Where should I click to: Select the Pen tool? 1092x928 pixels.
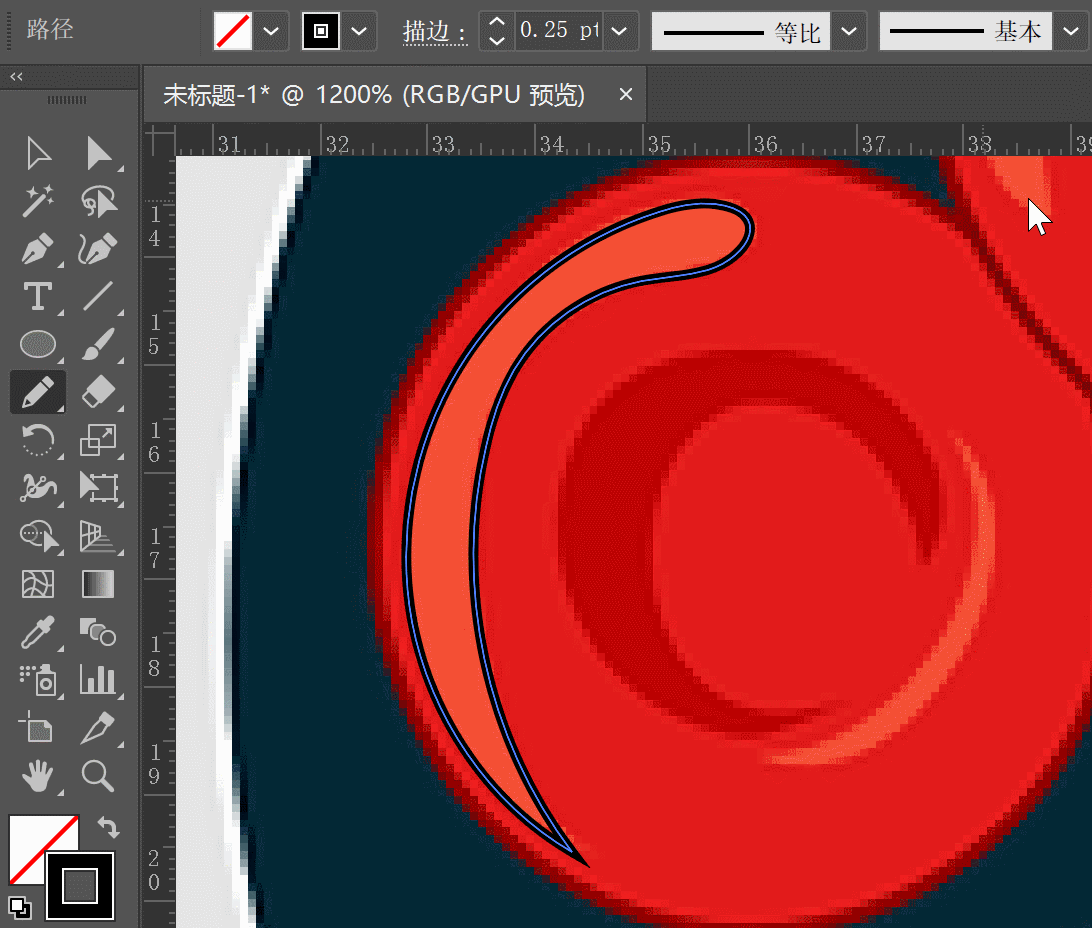click(x=38, y=249)
